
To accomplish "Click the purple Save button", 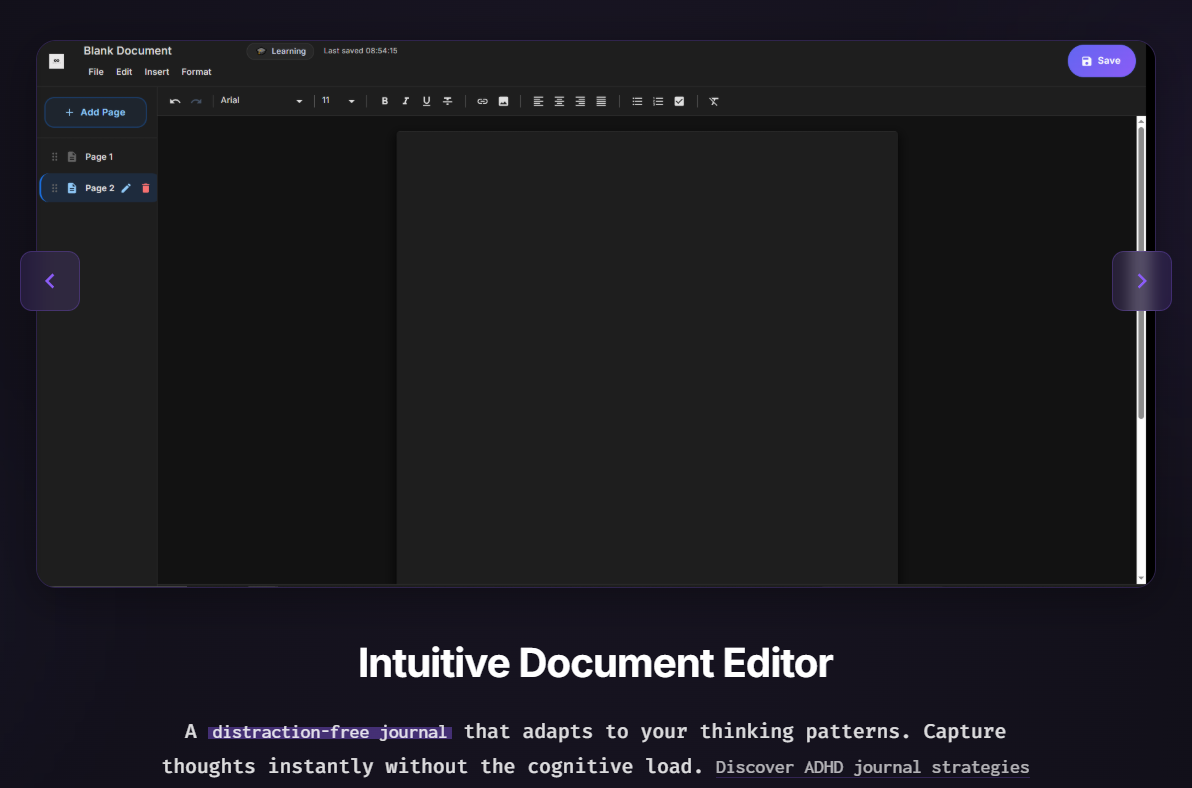I will point(1101,61).
